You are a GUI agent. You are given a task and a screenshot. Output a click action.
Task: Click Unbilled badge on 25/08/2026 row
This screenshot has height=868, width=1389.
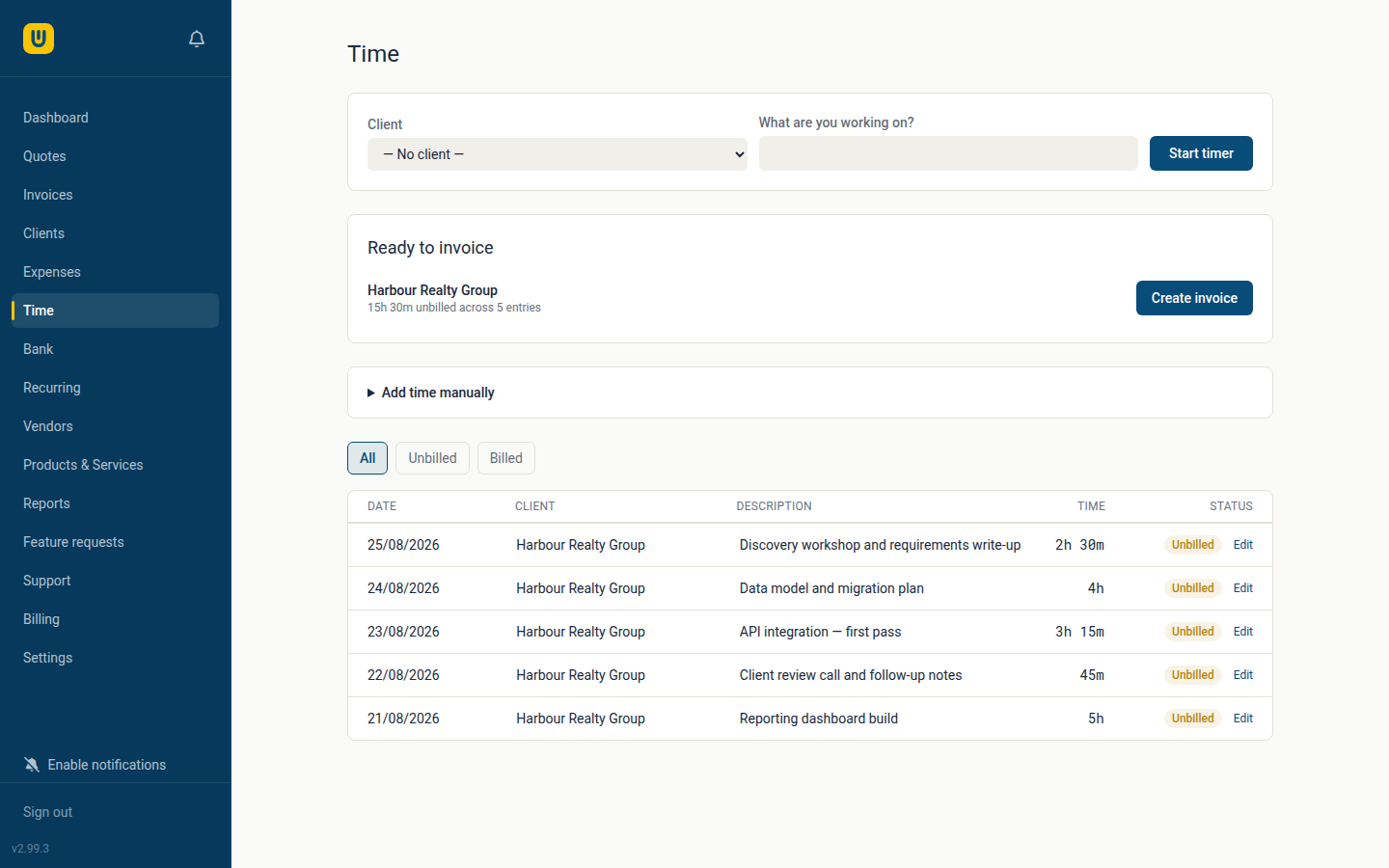point(1193,545)
